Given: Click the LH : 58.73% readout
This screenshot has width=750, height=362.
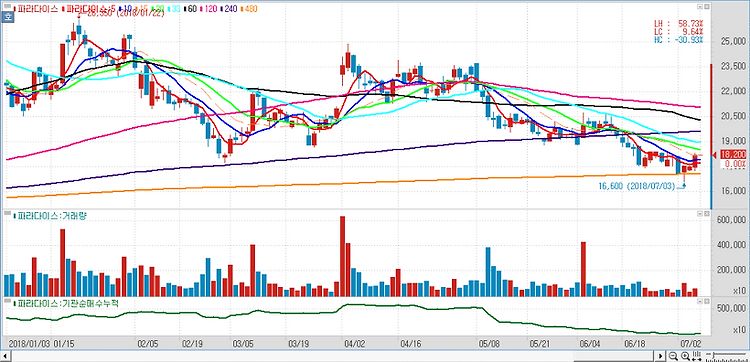Looking at the screenshot, I should (x=679, y=23).
